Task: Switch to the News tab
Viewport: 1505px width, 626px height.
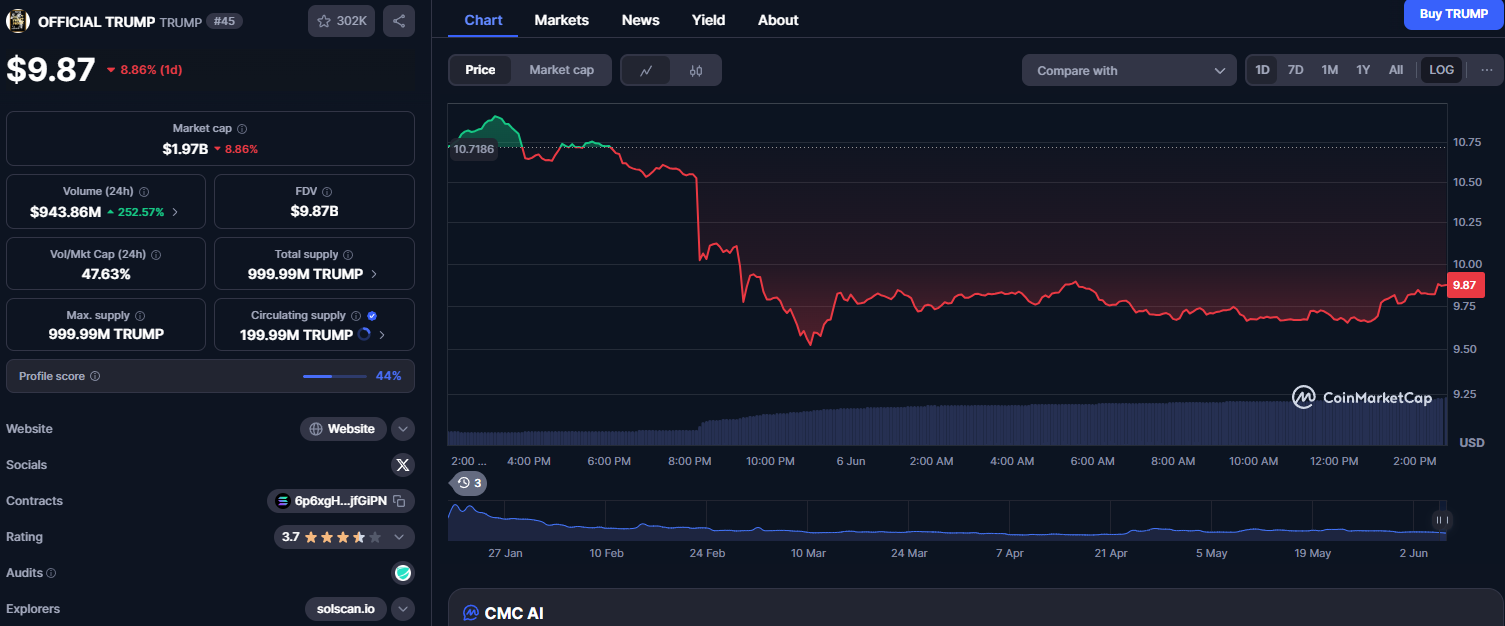Action: tap(640, 20)
